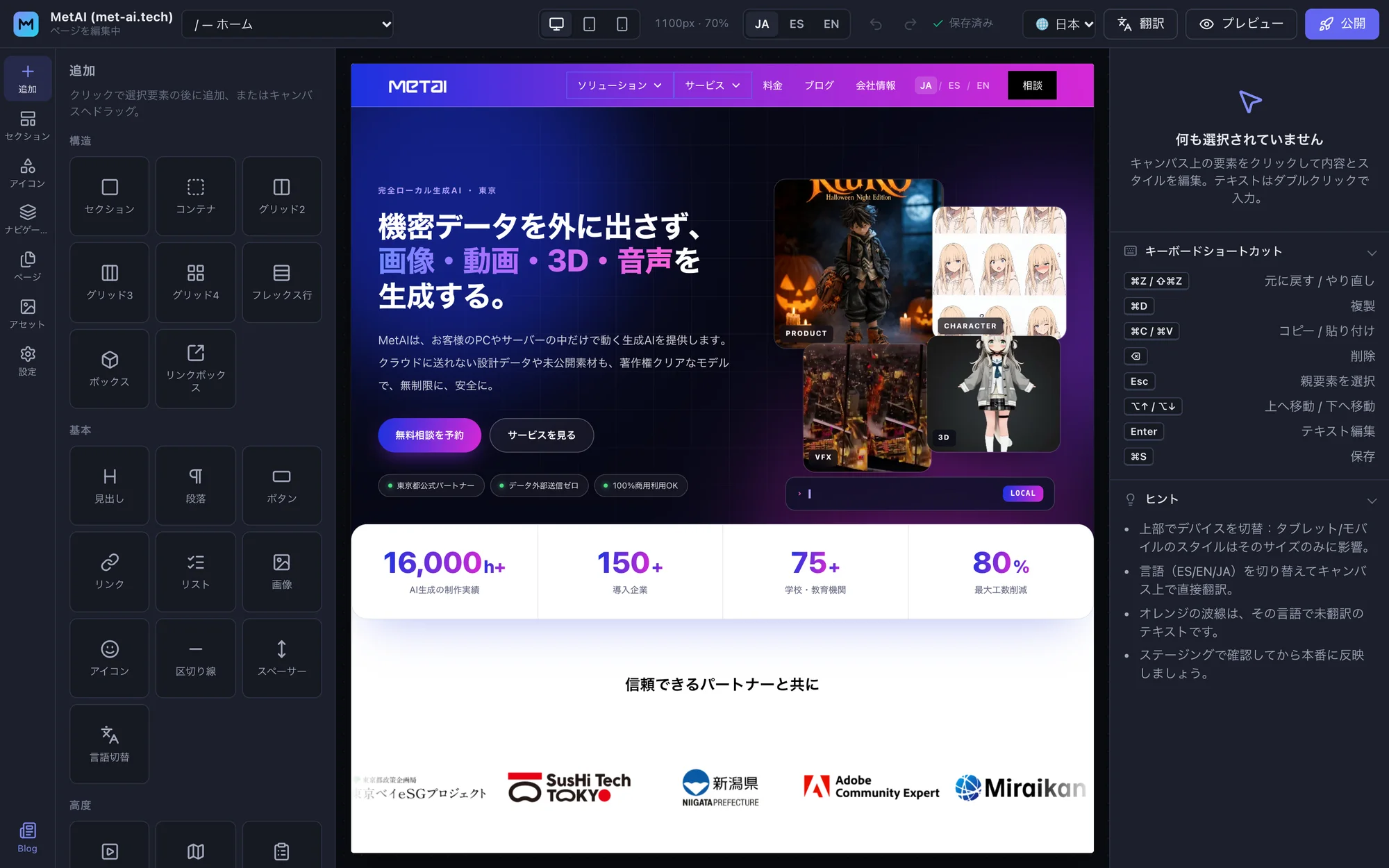Image resolution: width=1389 pixels, height=868 pixels.
Task: Open the セクション sidebar panel
Action: pyautogui.click(x=28, y=126)
